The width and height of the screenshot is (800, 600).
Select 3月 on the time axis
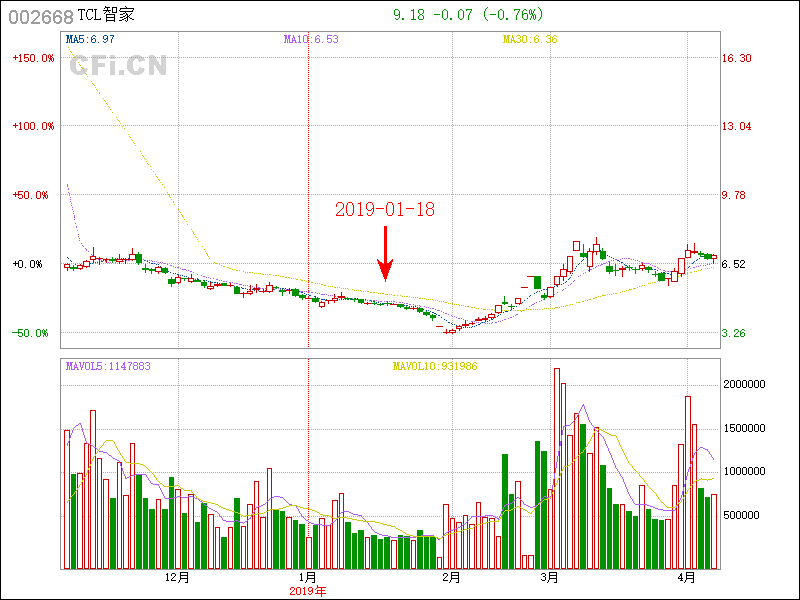549,578
